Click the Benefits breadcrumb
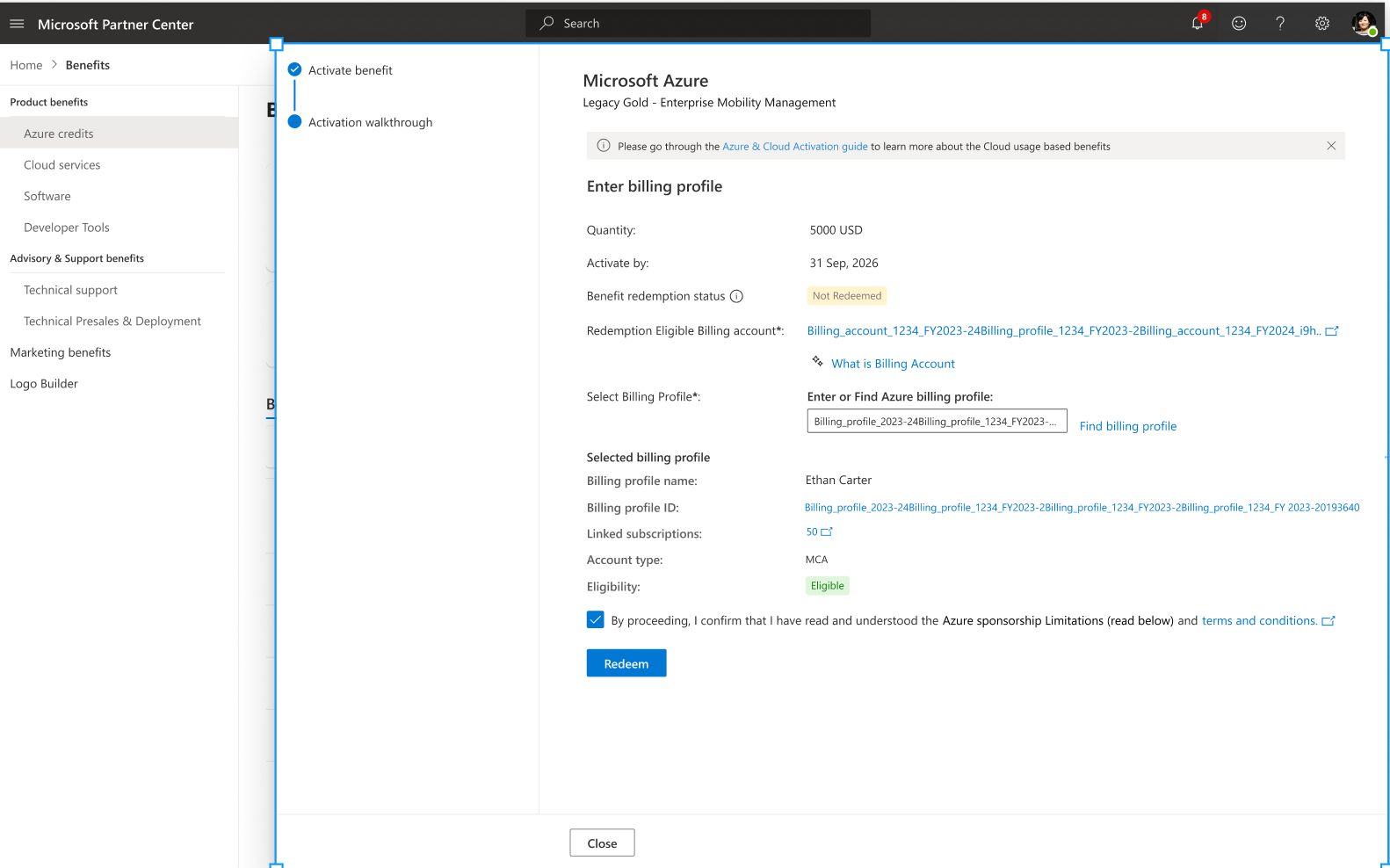Screen dimensions: 1390x868 click(88, 65)
